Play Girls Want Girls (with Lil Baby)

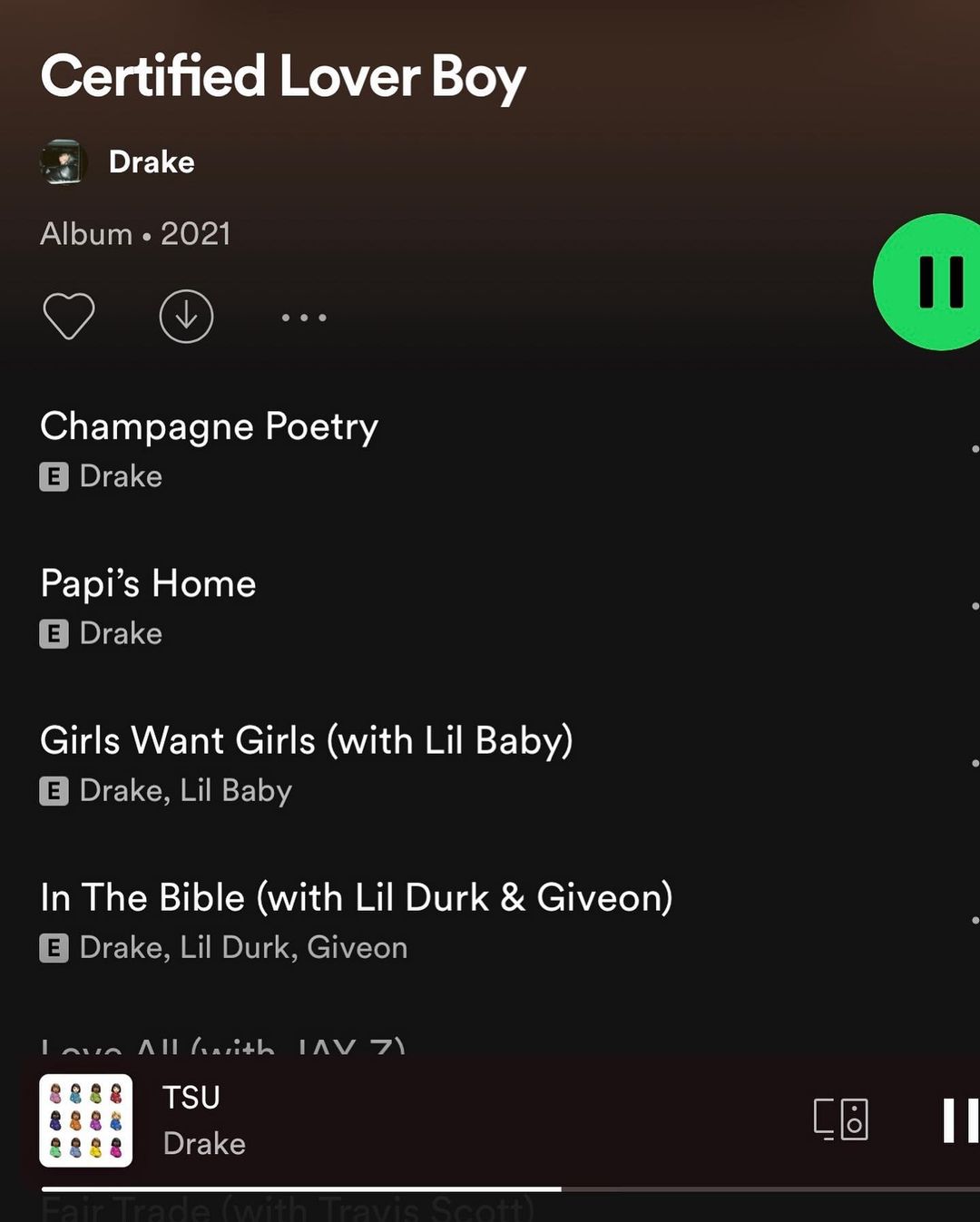[490, 763]
